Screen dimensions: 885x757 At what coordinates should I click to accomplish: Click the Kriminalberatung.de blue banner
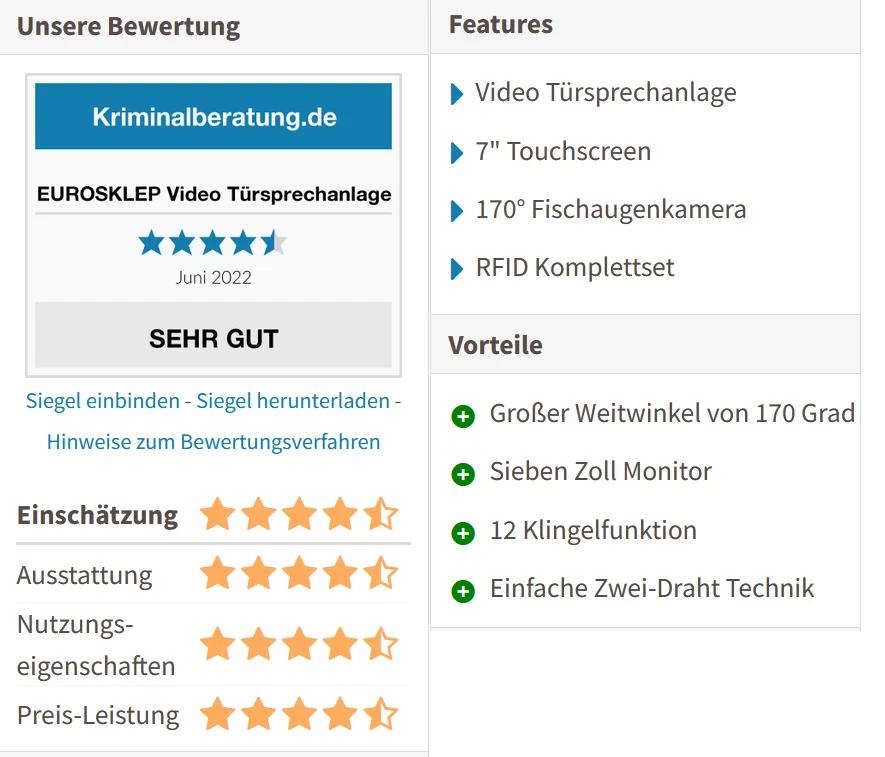point(213,117)
